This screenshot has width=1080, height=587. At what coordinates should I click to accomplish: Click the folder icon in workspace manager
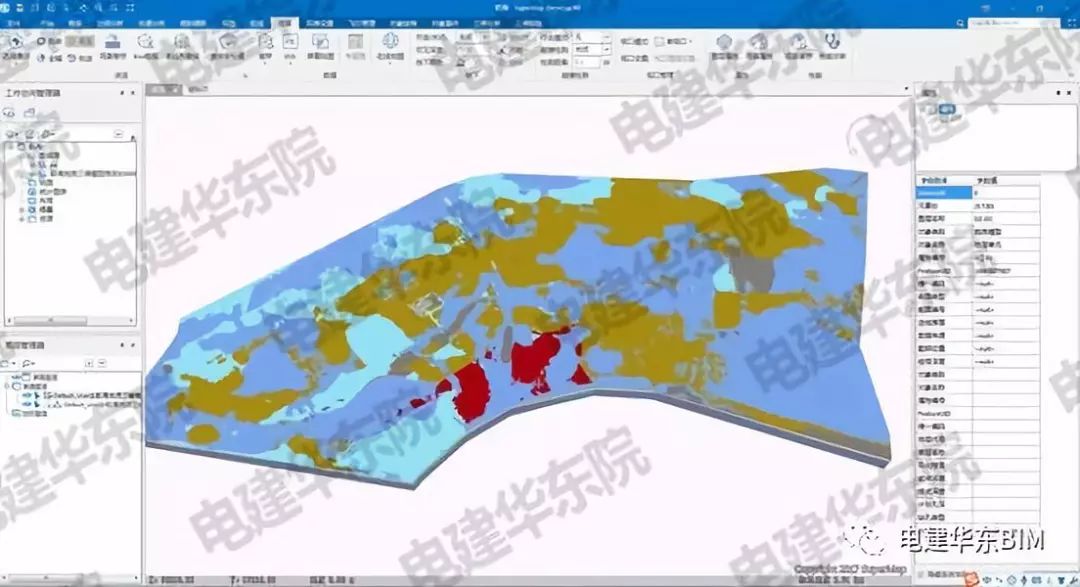(30, 112)
